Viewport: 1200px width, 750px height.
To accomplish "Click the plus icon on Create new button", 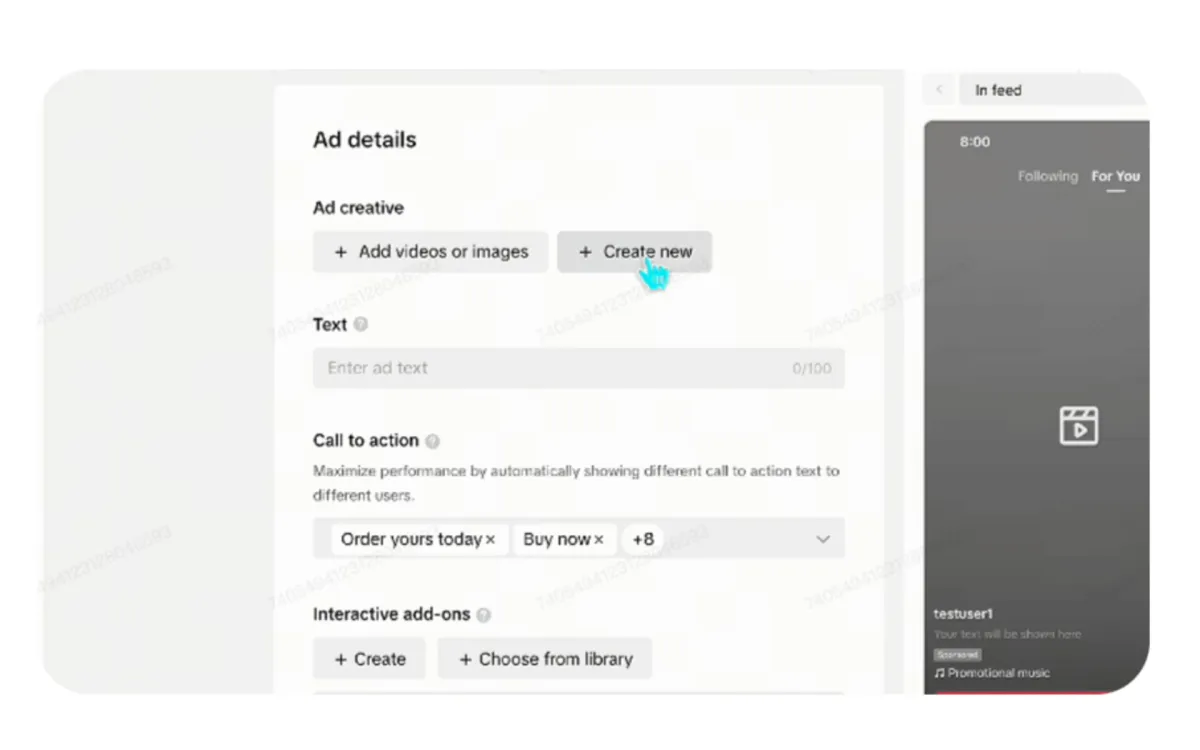I will point(586,252).
